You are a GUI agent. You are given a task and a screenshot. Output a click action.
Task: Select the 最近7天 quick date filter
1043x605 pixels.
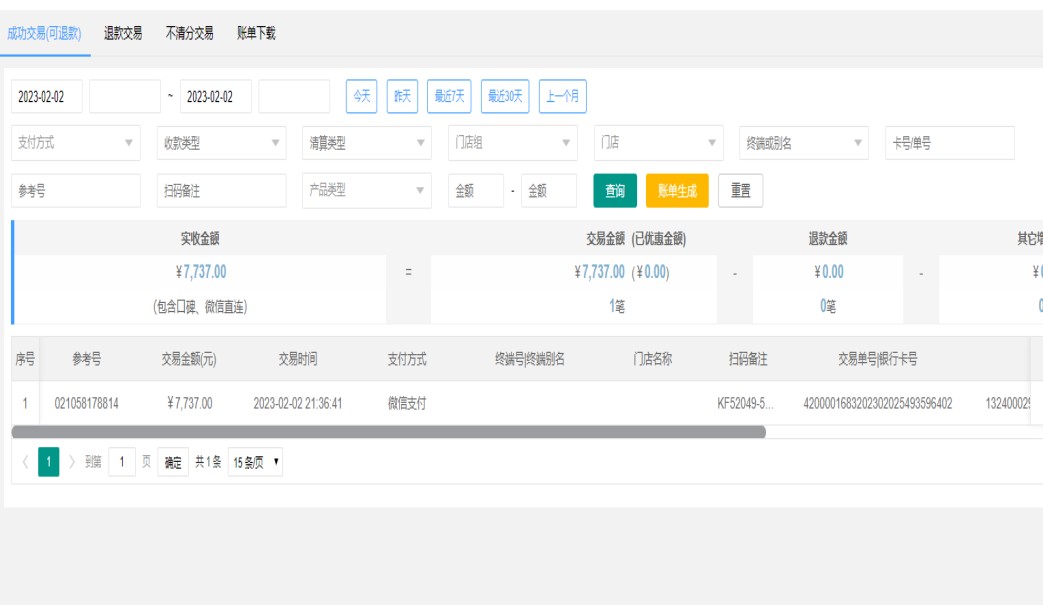tap(450, 97)
